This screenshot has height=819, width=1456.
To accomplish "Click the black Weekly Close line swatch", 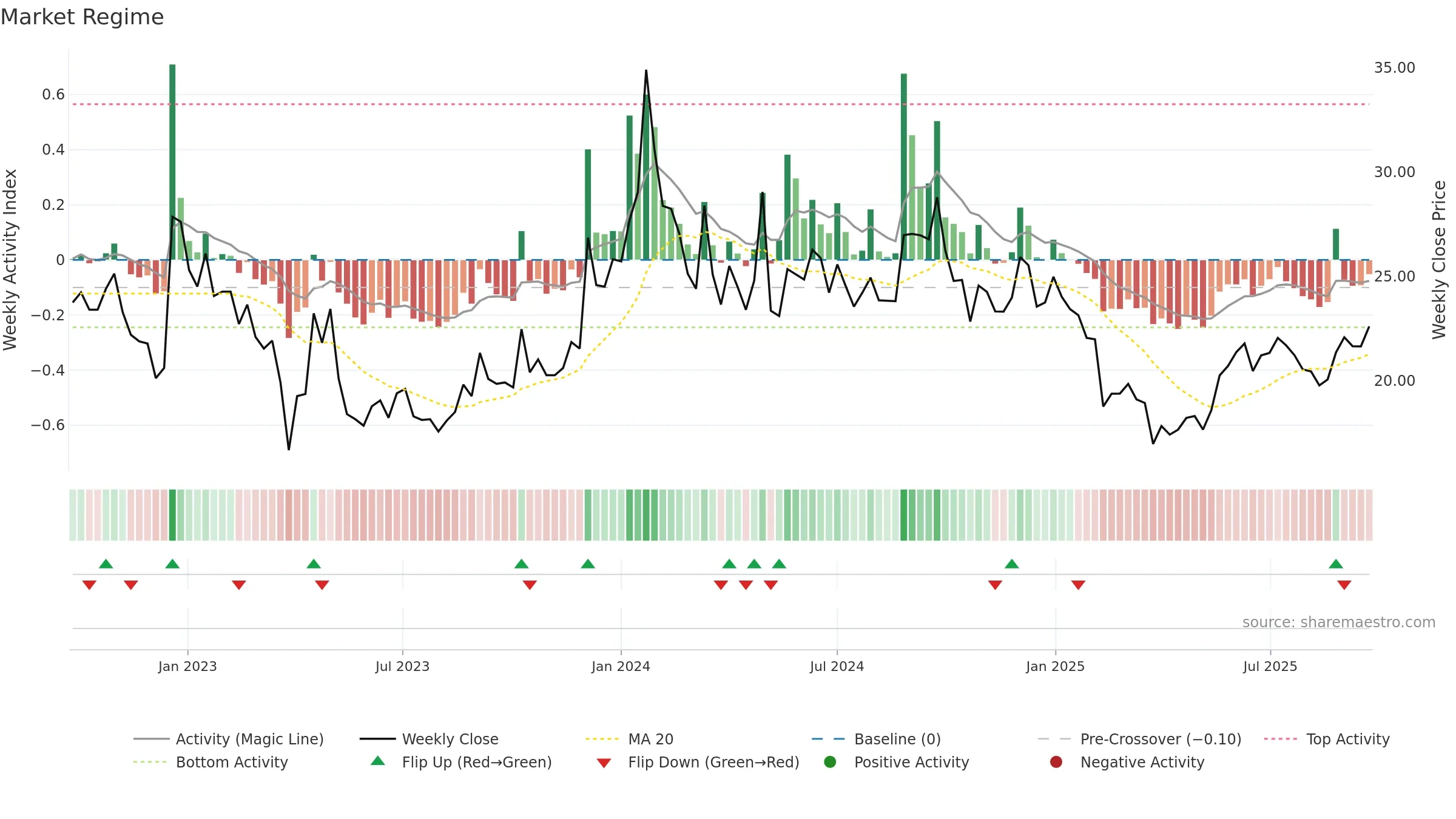I will [x=378, y=739].
